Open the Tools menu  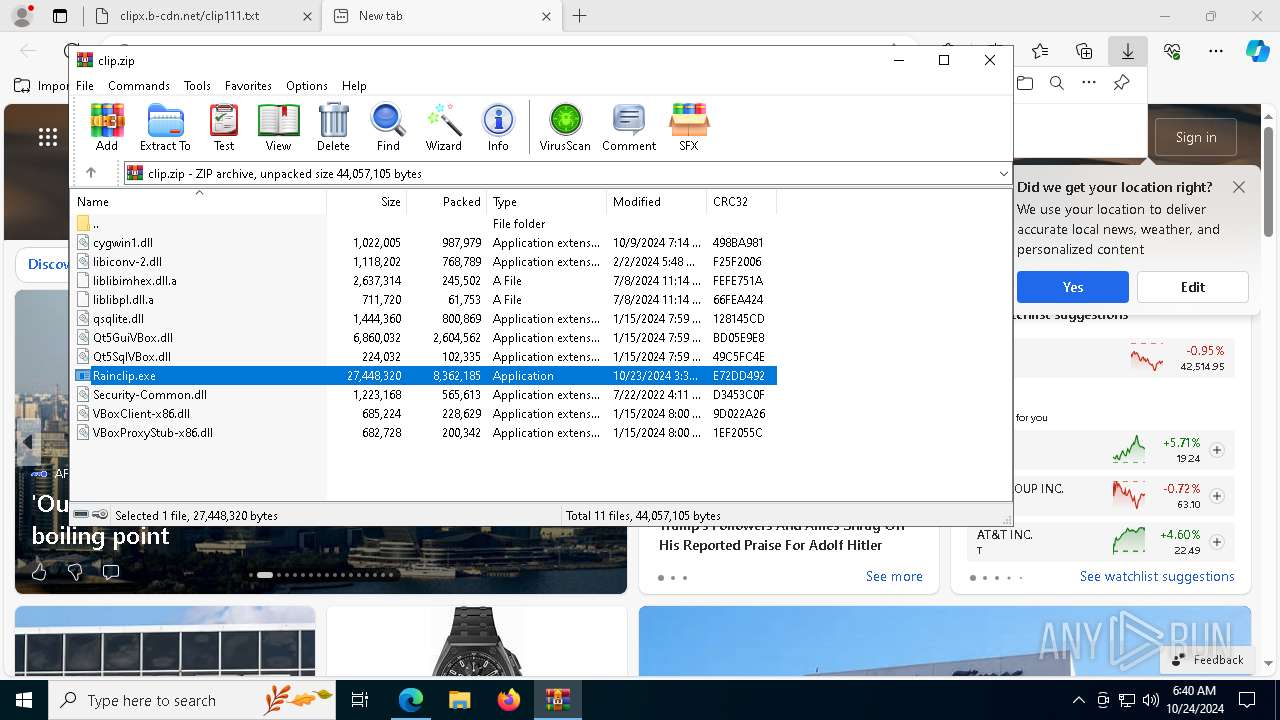[x=197, y=86]
